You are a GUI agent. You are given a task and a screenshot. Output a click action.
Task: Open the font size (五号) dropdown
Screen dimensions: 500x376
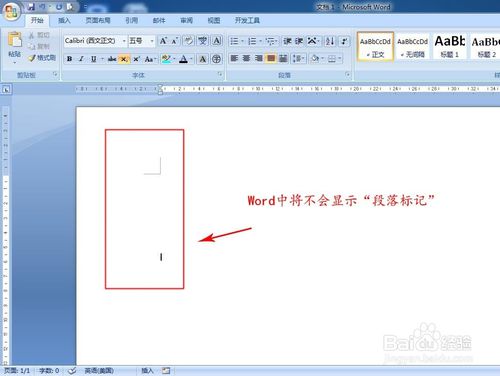pos(152,41)
